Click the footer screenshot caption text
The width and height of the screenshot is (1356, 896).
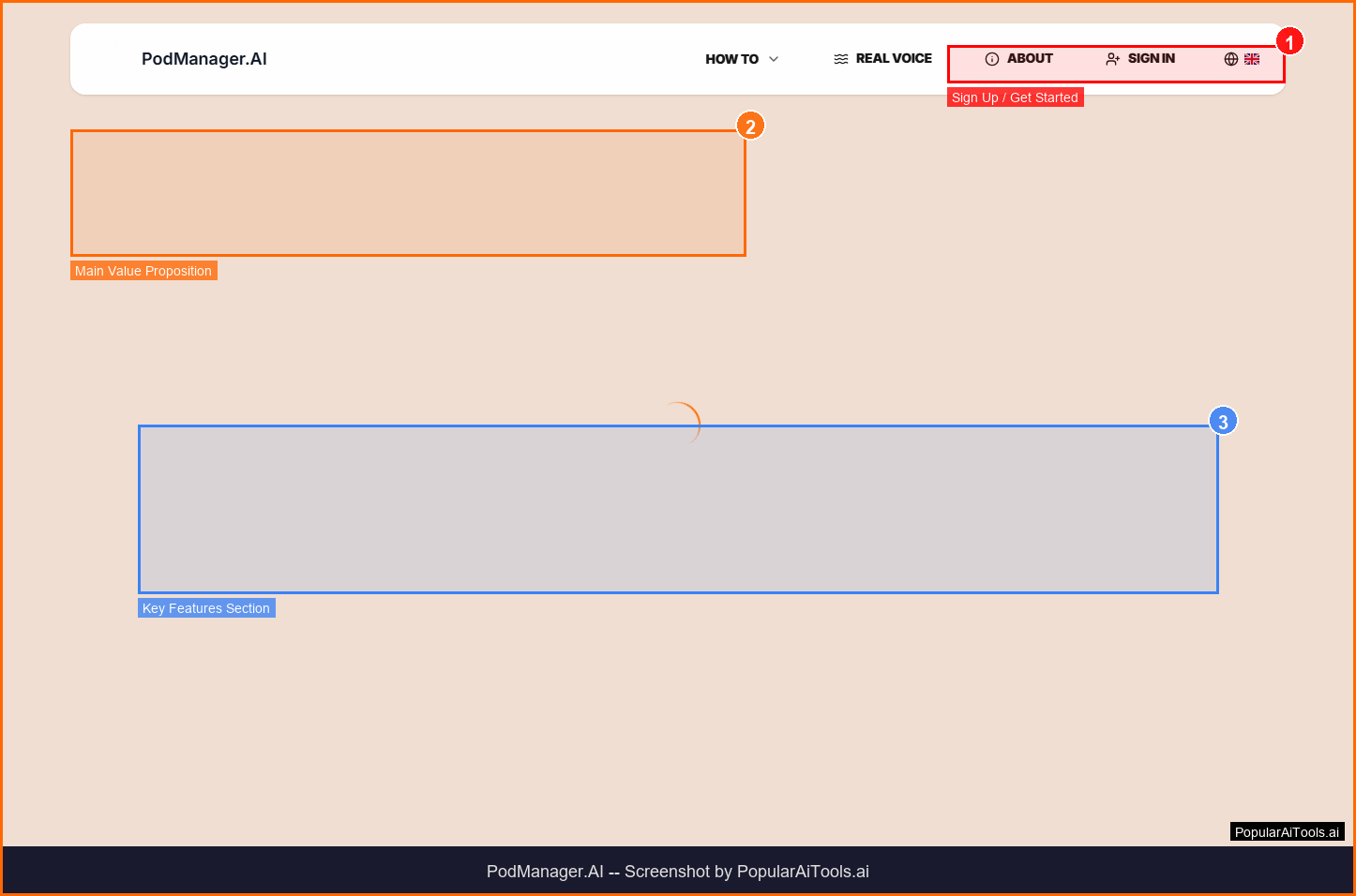pyautogui.click(x=677, y=872)
